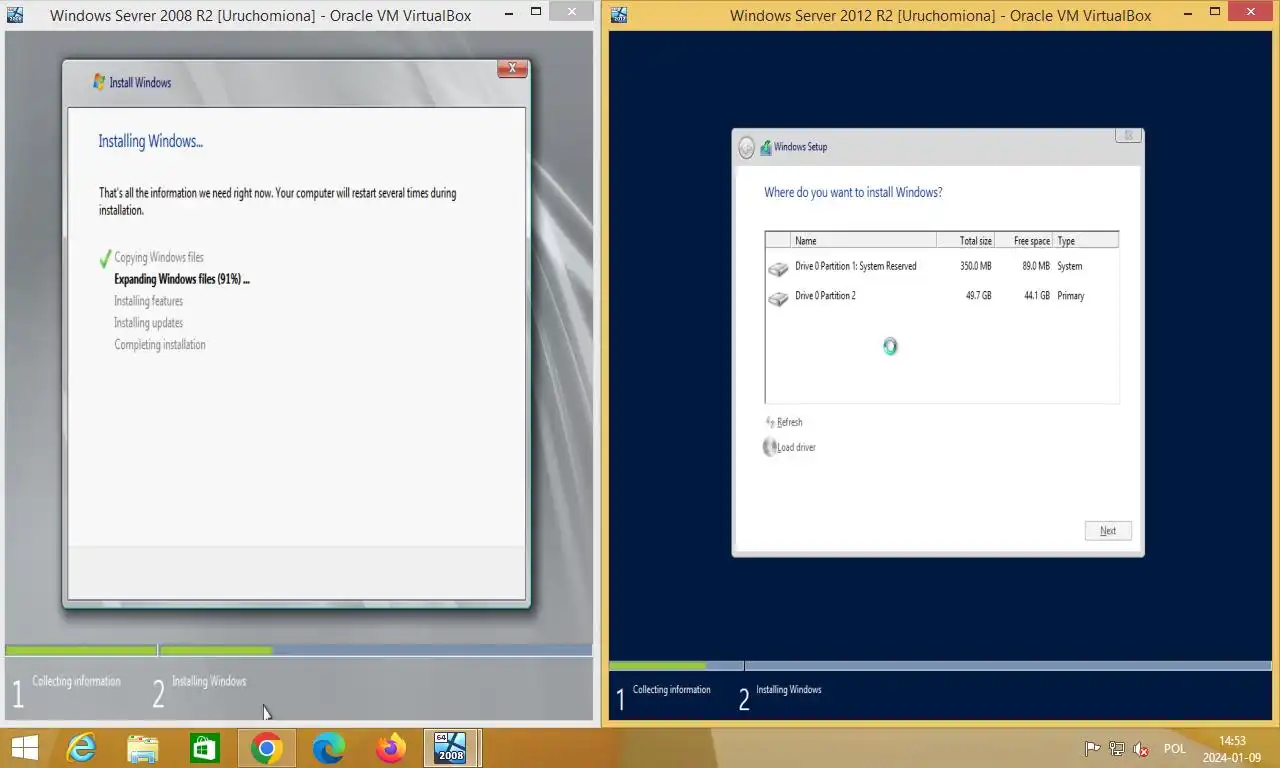Screen dimensions: 1280x768
Task: Click the Refresh link in Windows Setup
Action: pyautogui.click(x=789, y=422)
